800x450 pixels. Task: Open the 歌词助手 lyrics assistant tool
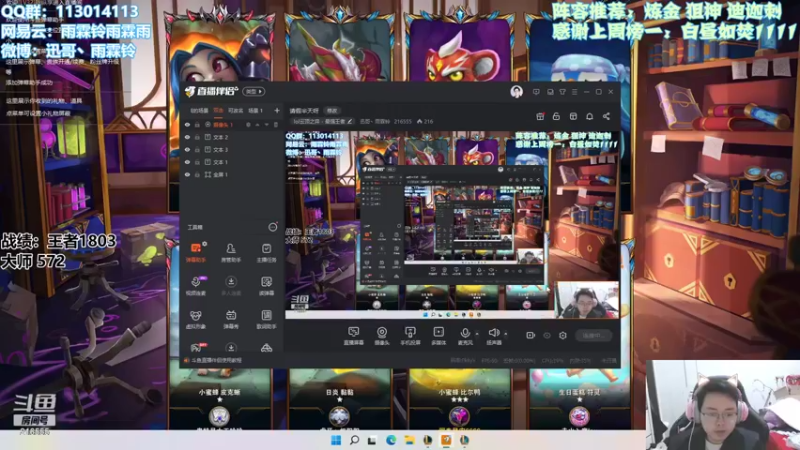click(266, 319)
